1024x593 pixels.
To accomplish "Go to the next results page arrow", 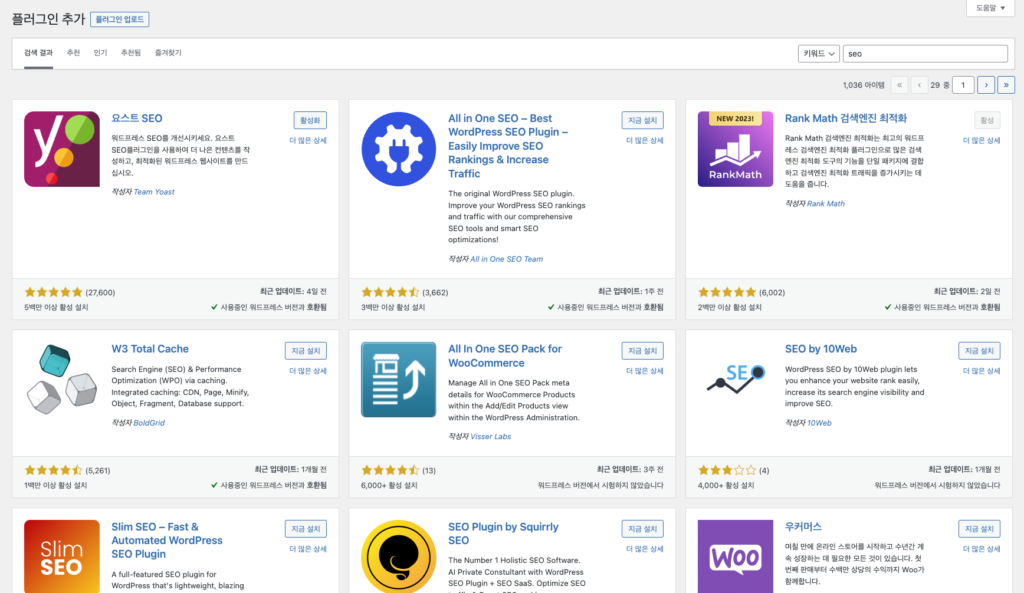I will coord(986,85).
